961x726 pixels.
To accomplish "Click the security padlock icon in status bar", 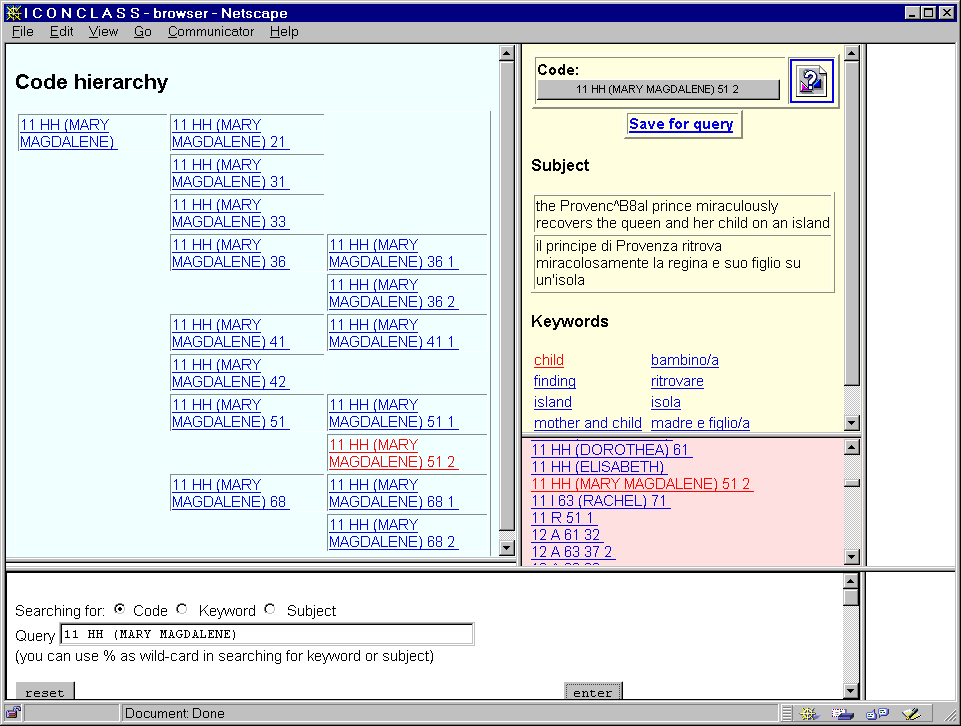I will coord(13,714).
